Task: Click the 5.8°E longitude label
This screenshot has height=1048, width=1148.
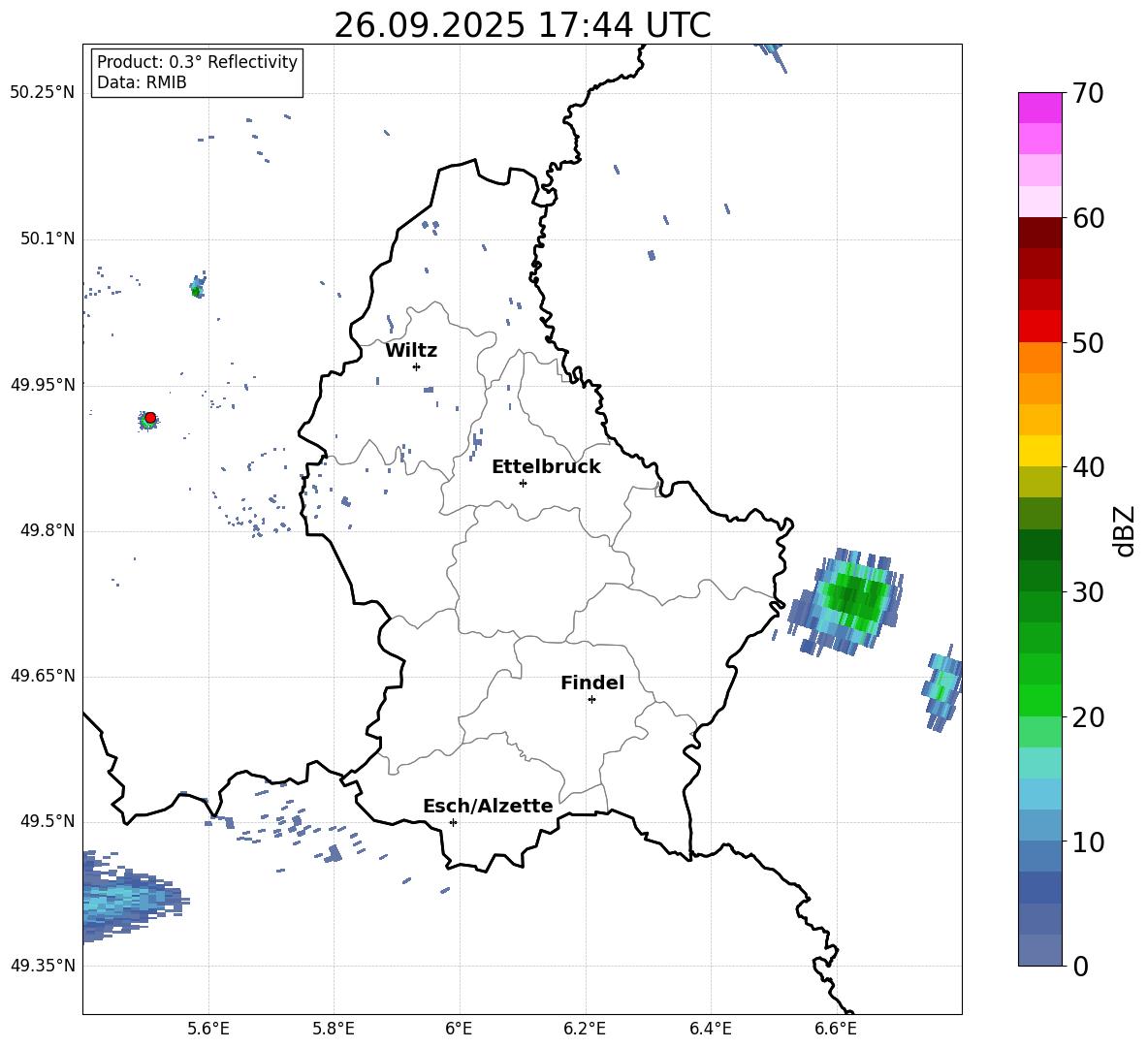Action: pyautogui.click(x=334, y=1029)
